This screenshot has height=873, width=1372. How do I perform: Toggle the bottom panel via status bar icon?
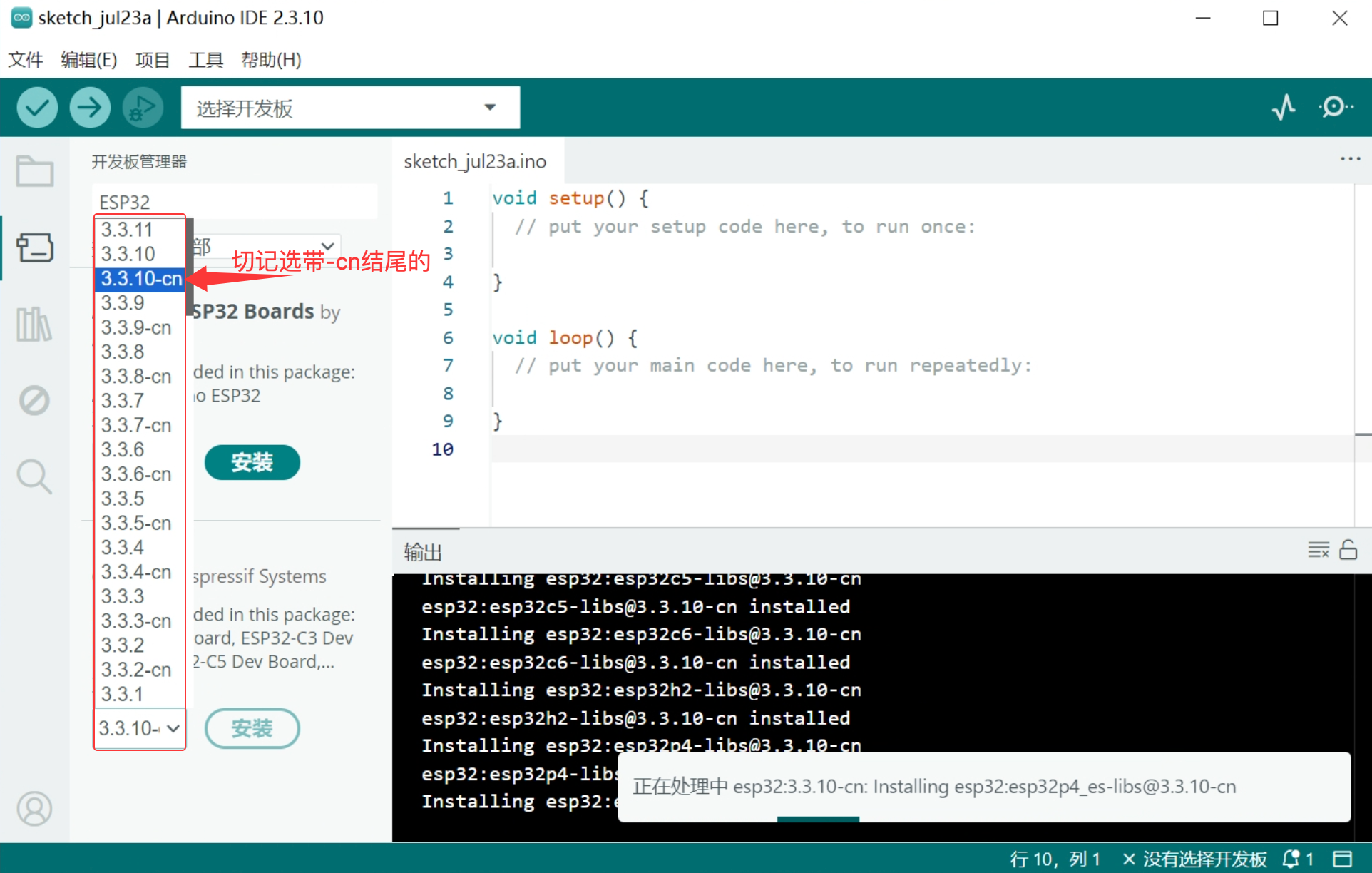[x=1343, y=859]
